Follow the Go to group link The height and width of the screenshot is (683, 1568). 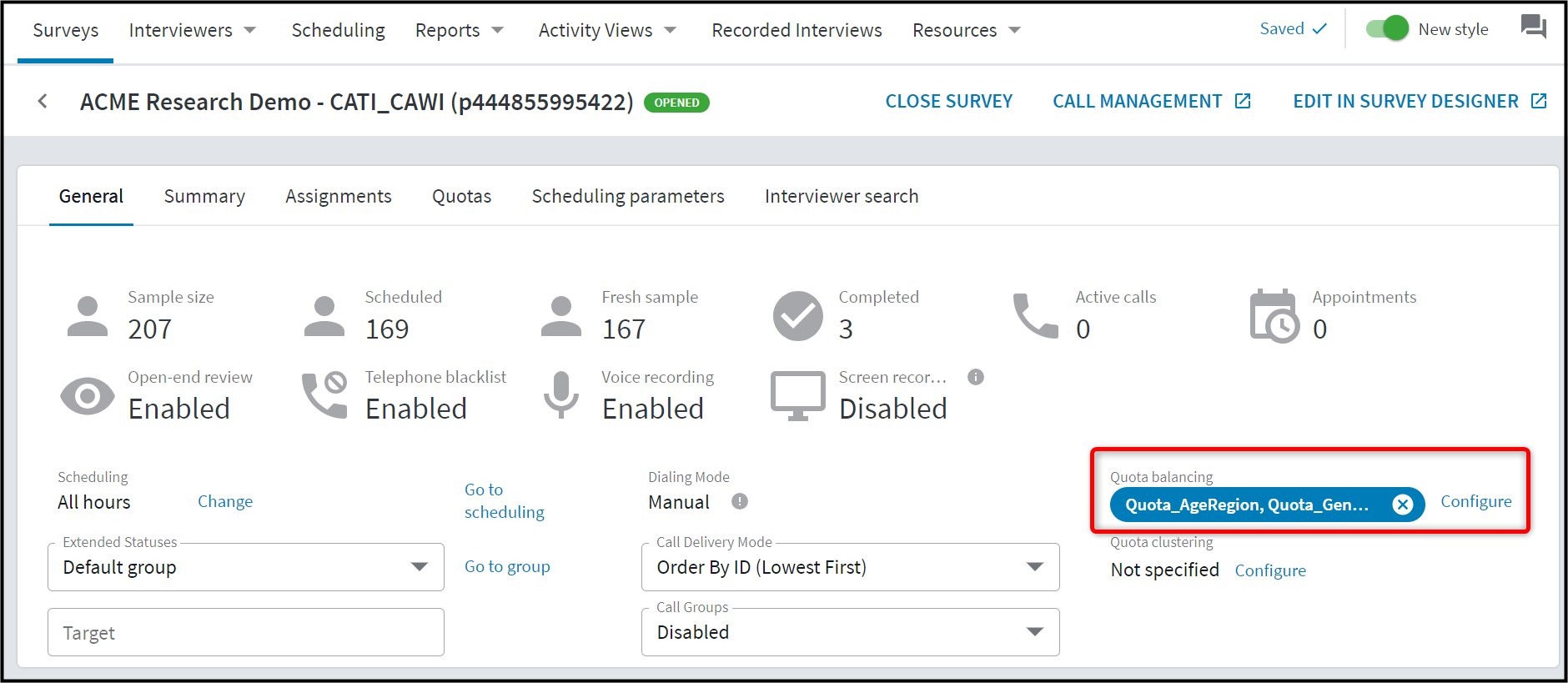507,566
